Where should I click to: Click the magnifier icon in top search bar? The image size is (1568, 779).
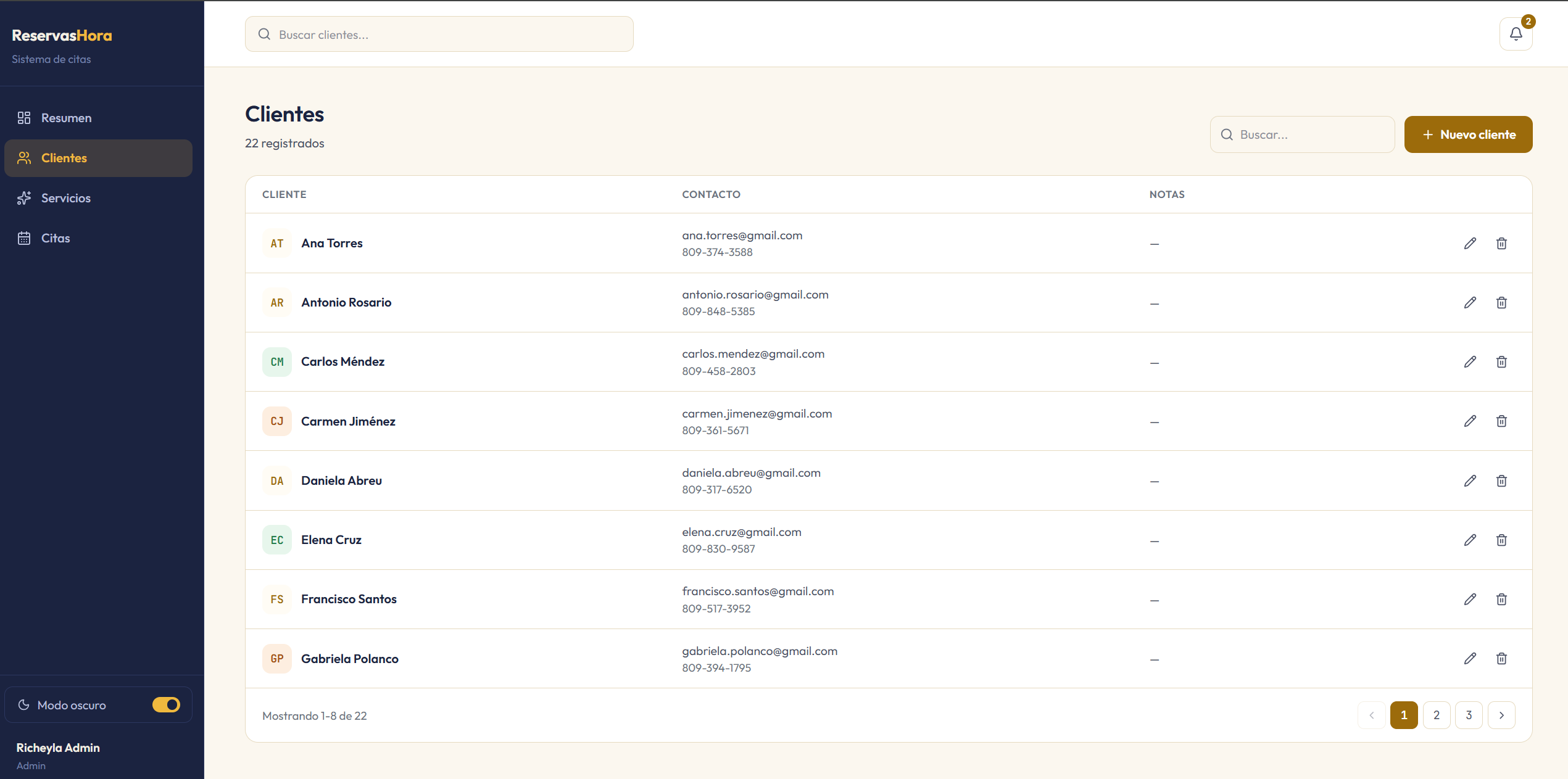pos(264,34)
